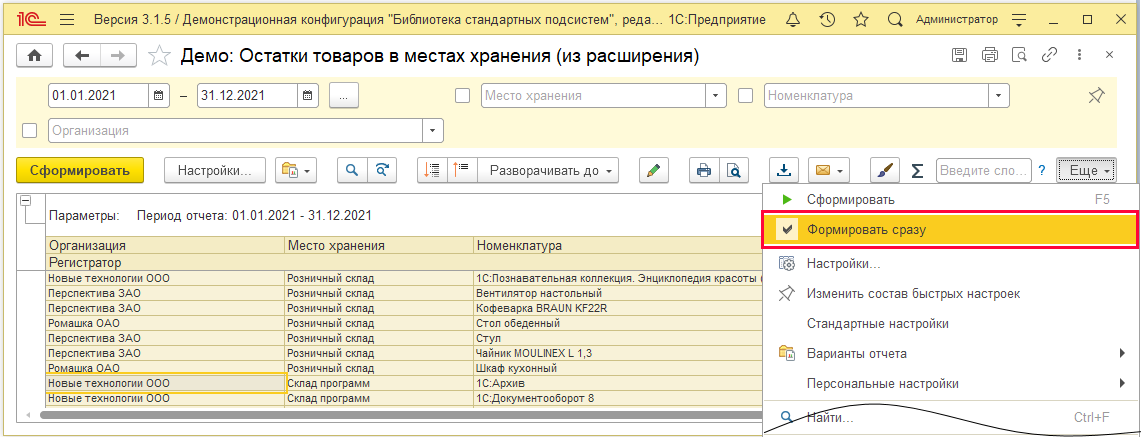Click the find-next toolbar icon
The width and height of the screenshot is (1141, 437).
click(382, 170)
